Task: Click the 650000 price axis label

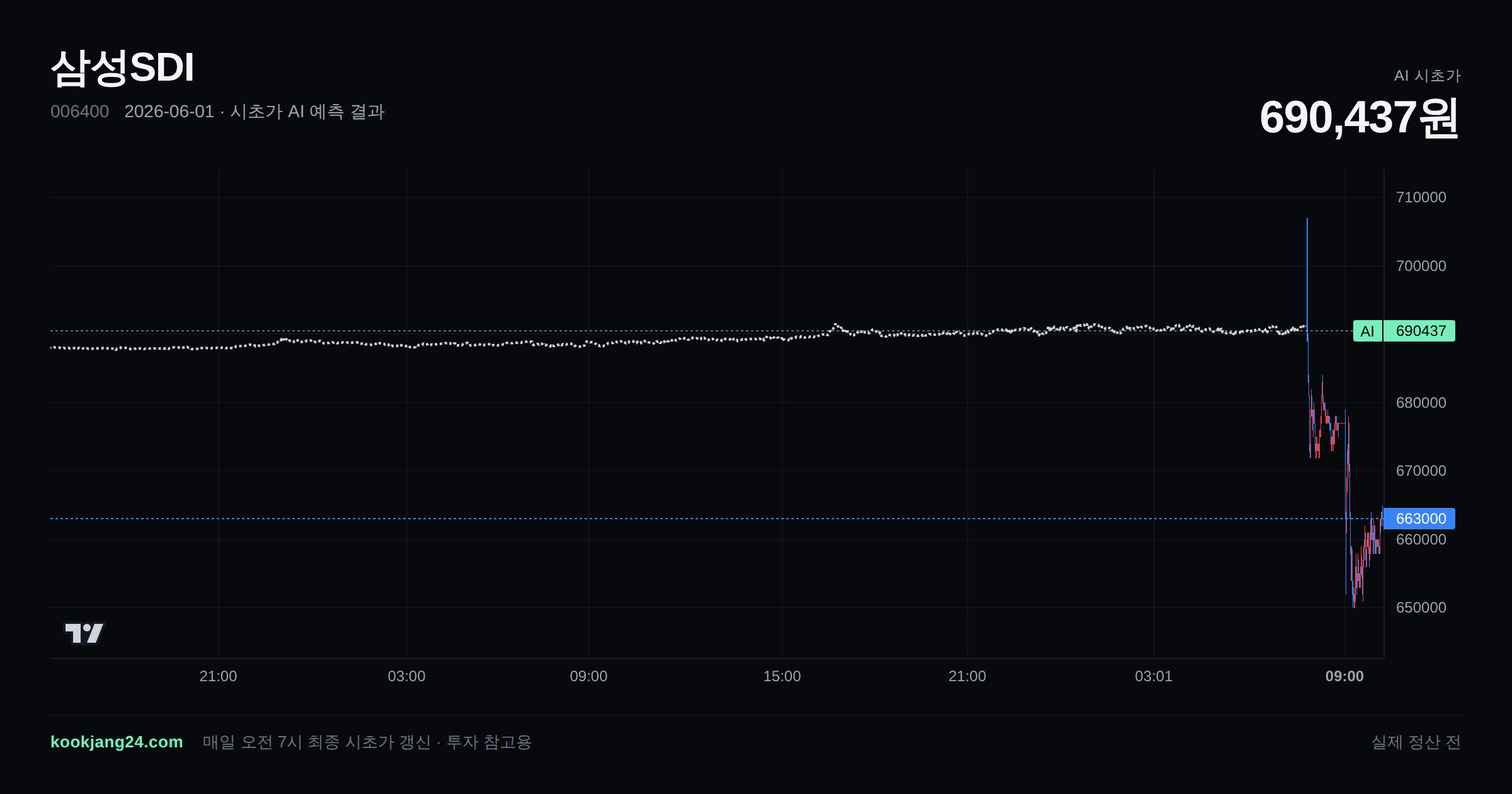Action: [x=1421, y=607]
